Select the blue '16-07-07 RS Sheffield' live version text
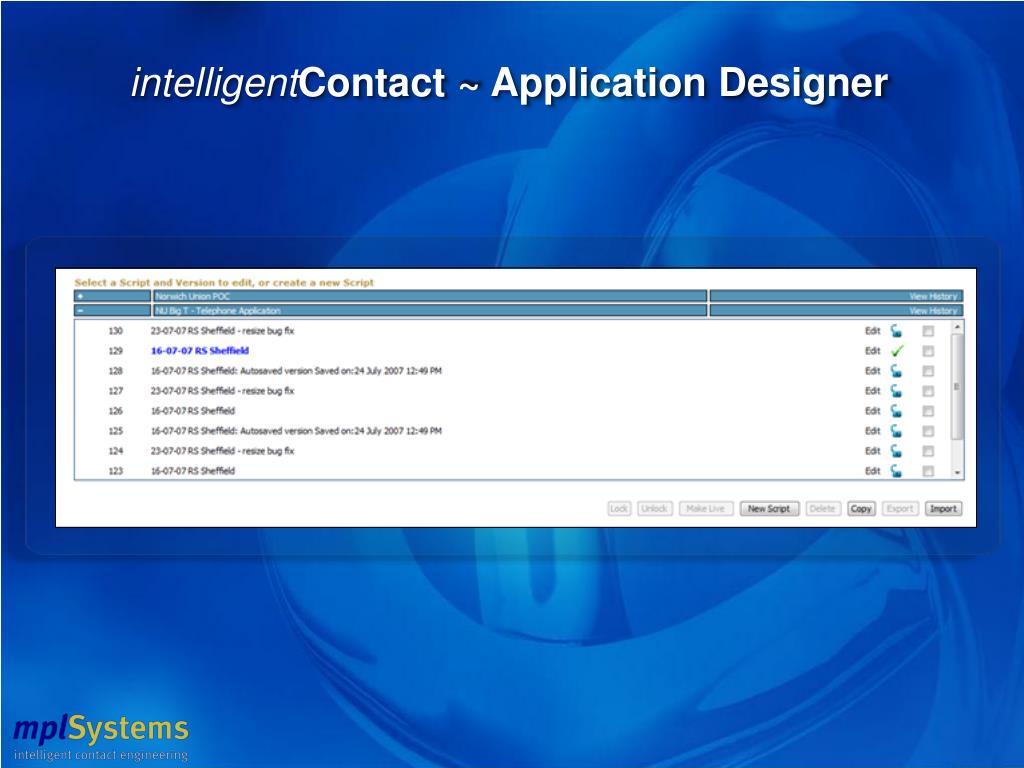1024x768 pixels. tap(200, 351)
